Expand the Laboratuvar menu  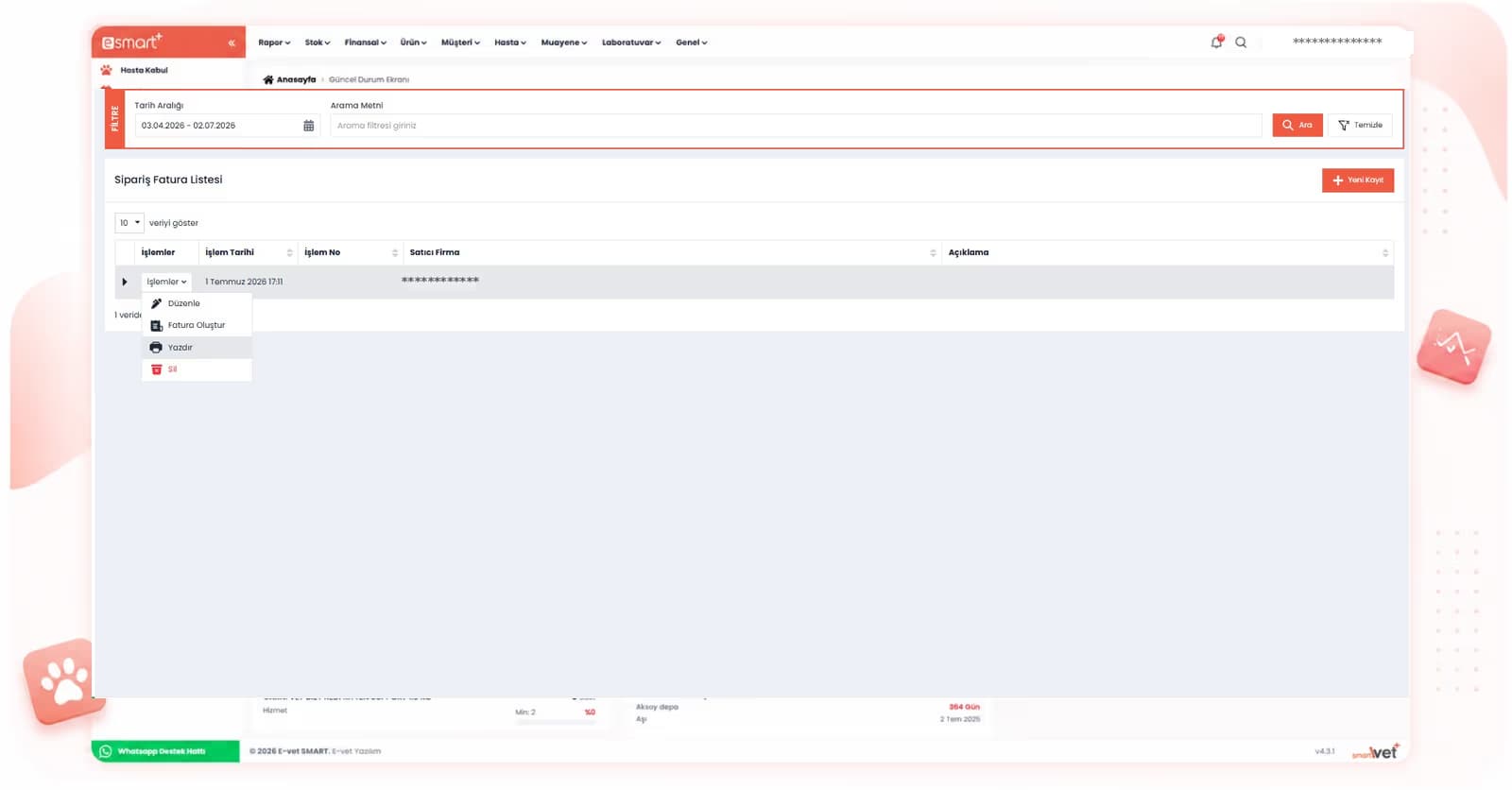pyautogui.click(x=631, y=43)
